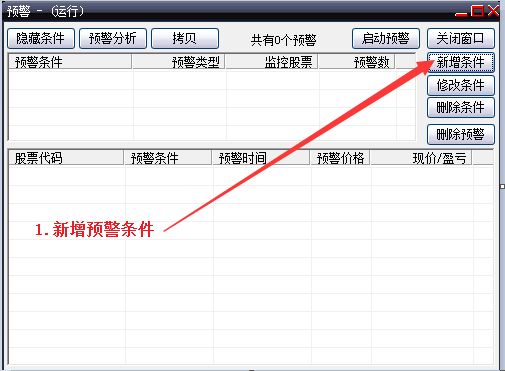Maximize the 预警 window
Image resolution: width=505 pixels, height=371 pixels.
coord(477,11)
